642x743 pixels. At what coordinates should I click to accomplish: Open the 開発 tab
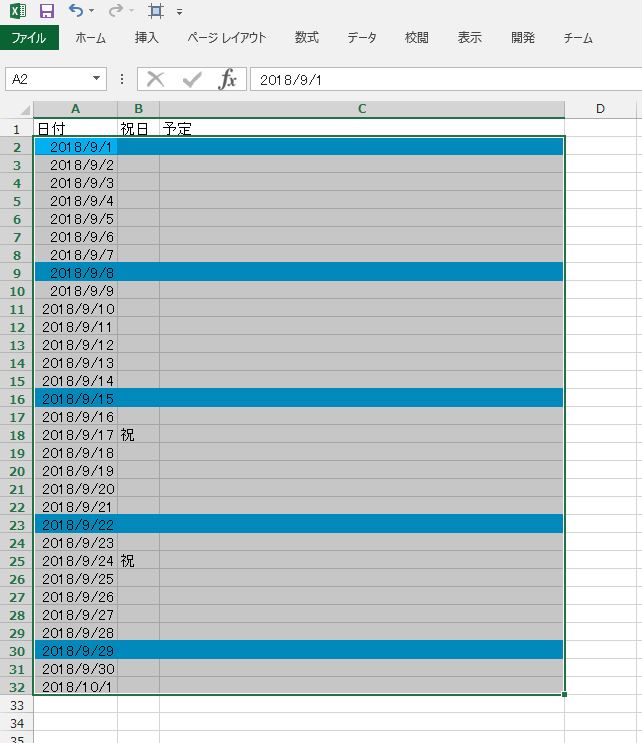523,37
